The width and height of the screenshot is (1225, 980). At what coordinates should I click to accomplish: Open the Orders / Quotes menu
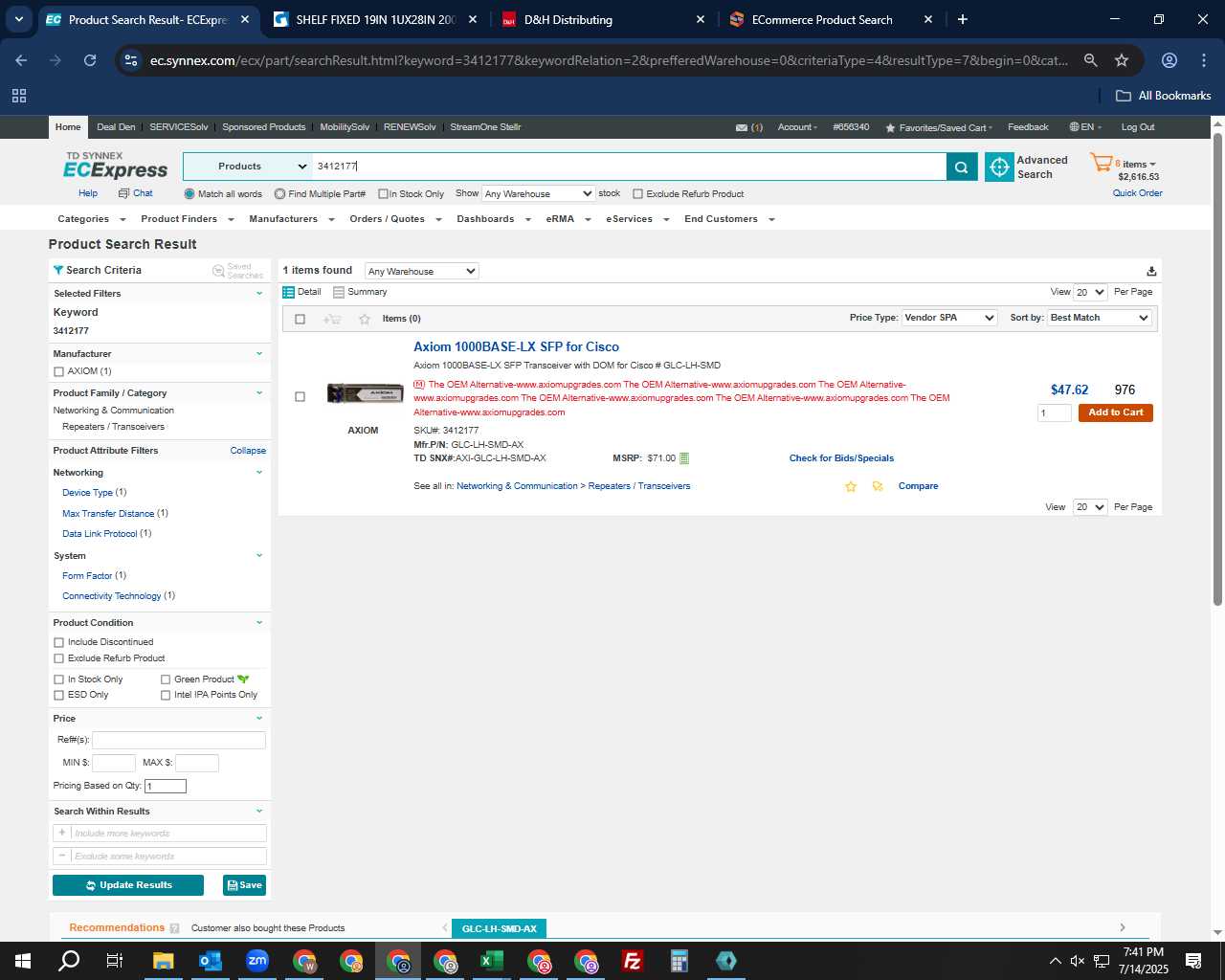click(x=395, y=219)
